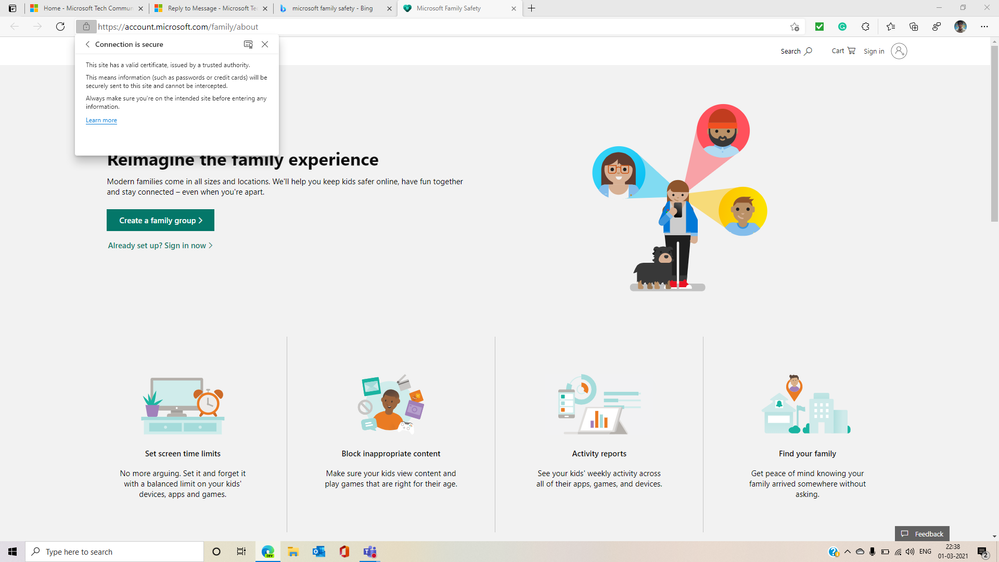Open the Extensions puzzle-piece icon
Image resolution: width=999 pixels, height=562 pixels.
click(x=865, y=27)
